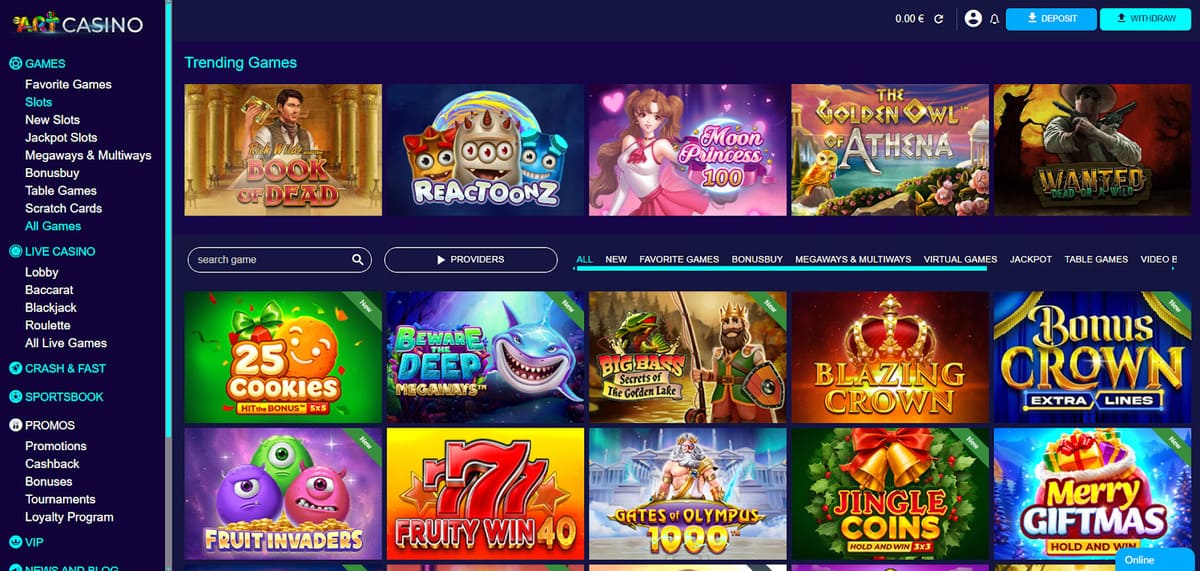Click the search magnifier icon
The width and height of the screenshot is (1200, 571).
pyautogui.click(x=358, y=260)
